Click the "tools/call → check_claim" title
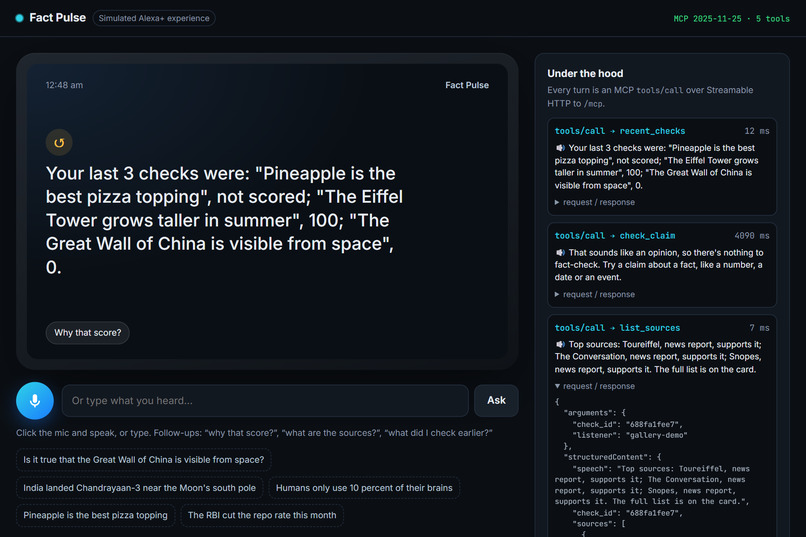Image resolution: width=806 pixels, height=537 pixels. (614, 236)
